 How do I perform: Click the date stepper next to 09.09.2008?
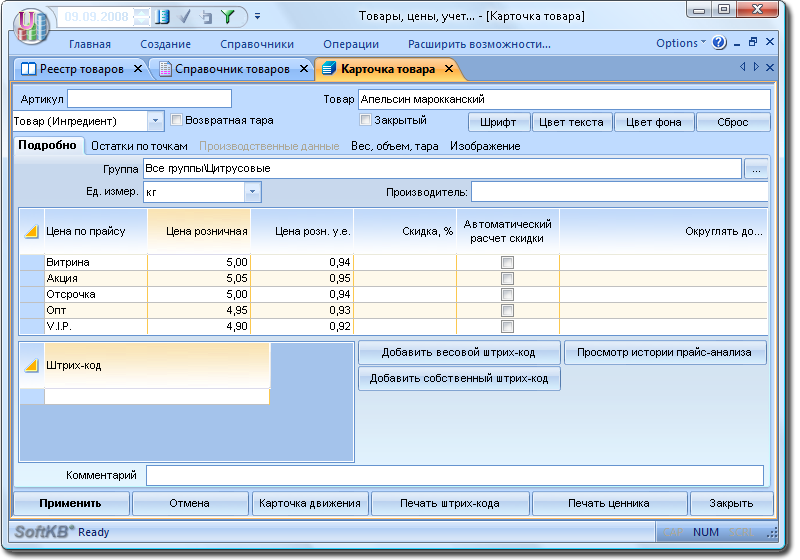(x=141, y=17)
